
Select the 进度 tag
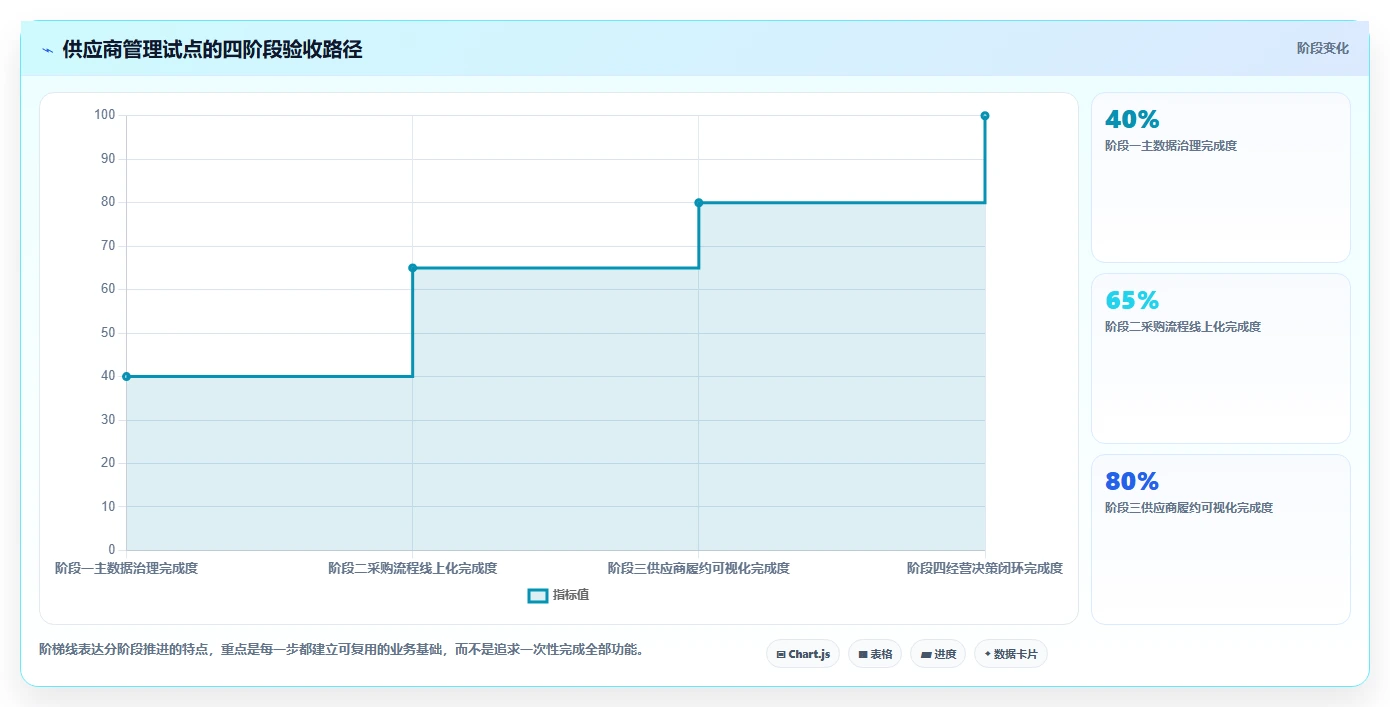coord(938,654)
